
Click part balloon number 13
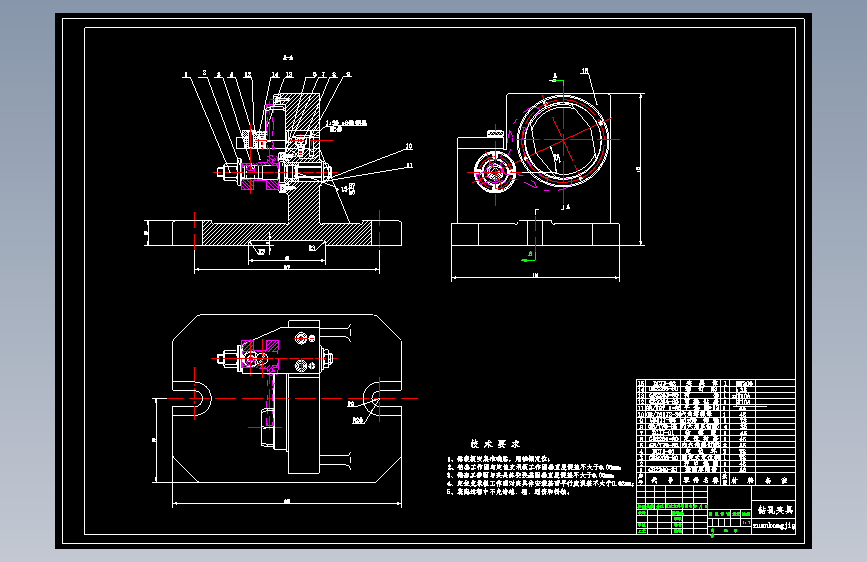(289, 75)
